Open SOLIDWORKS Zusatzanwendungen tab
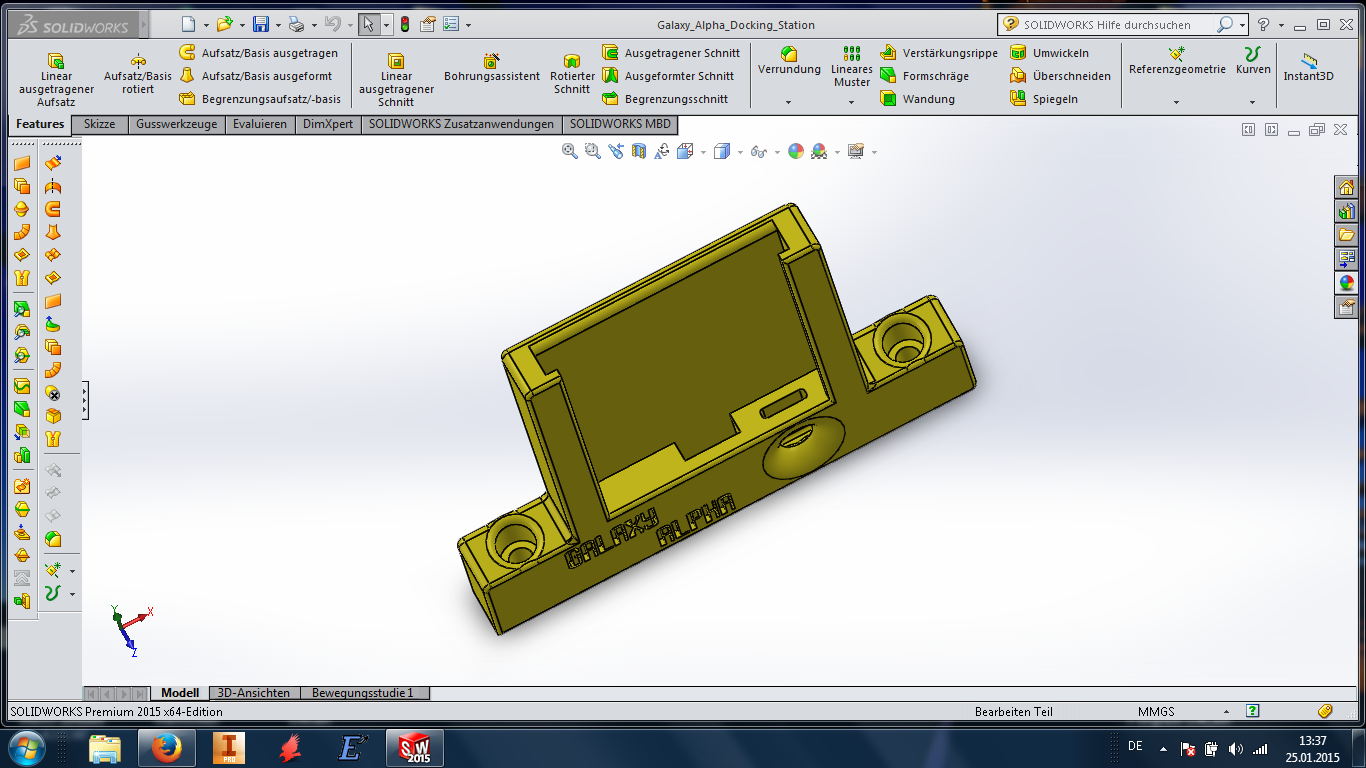This screenshot has width=1366, height=768. (x=461, y=125)
